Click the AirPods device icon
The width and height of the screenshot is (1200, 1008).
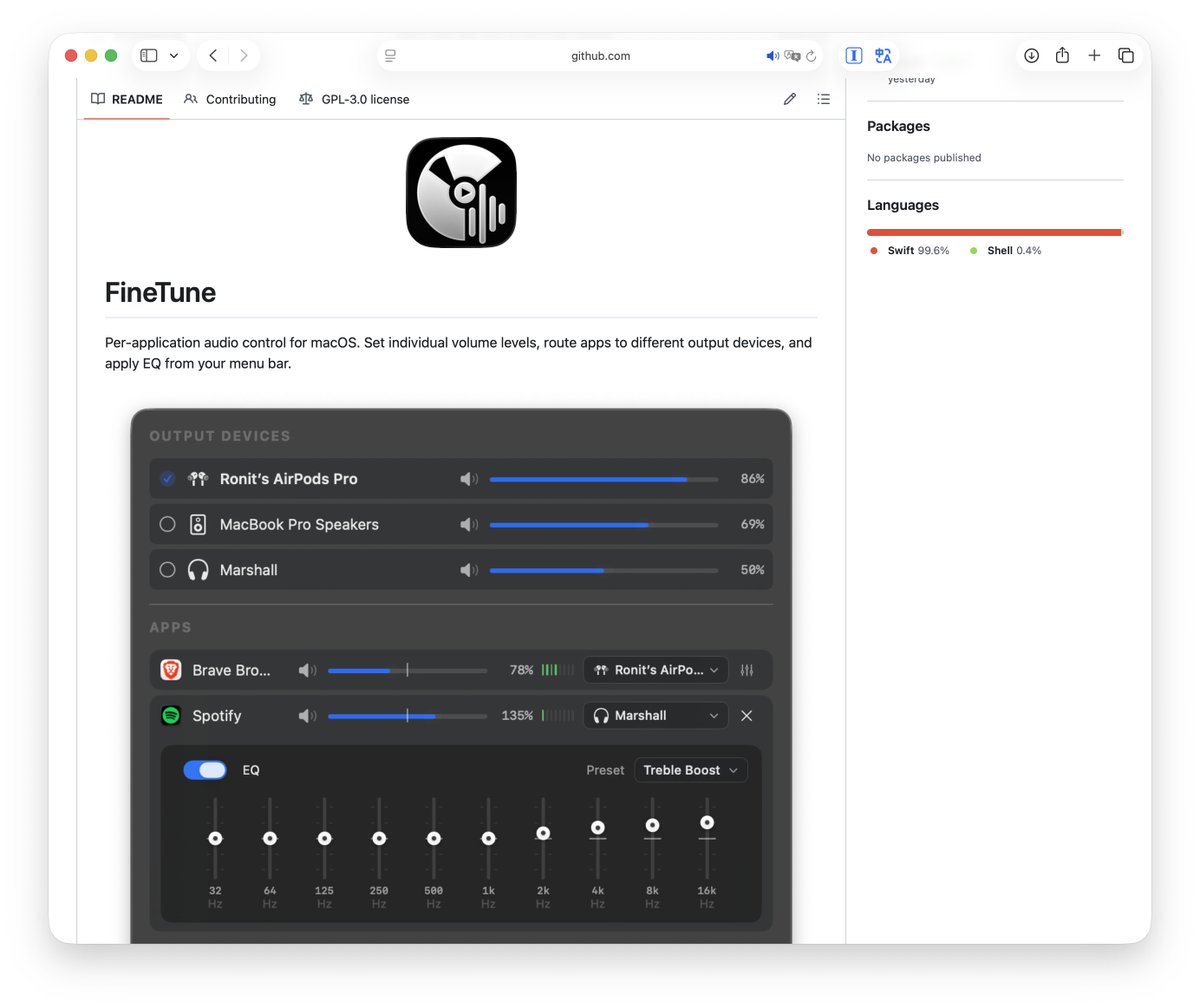[198, 479]
